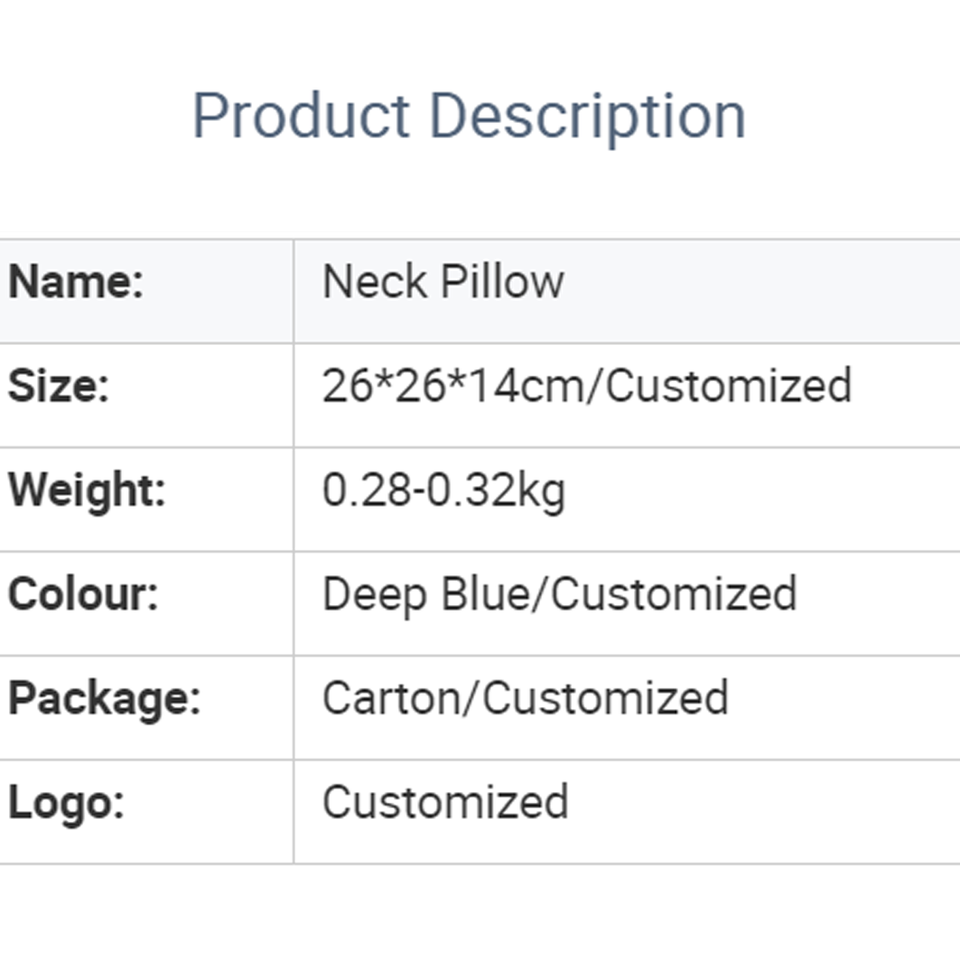This screenshot has width=960, height=960.
Task: Click the "Neck Pillow" value cell
Action: pyautogui.click(x=443, y=282)
